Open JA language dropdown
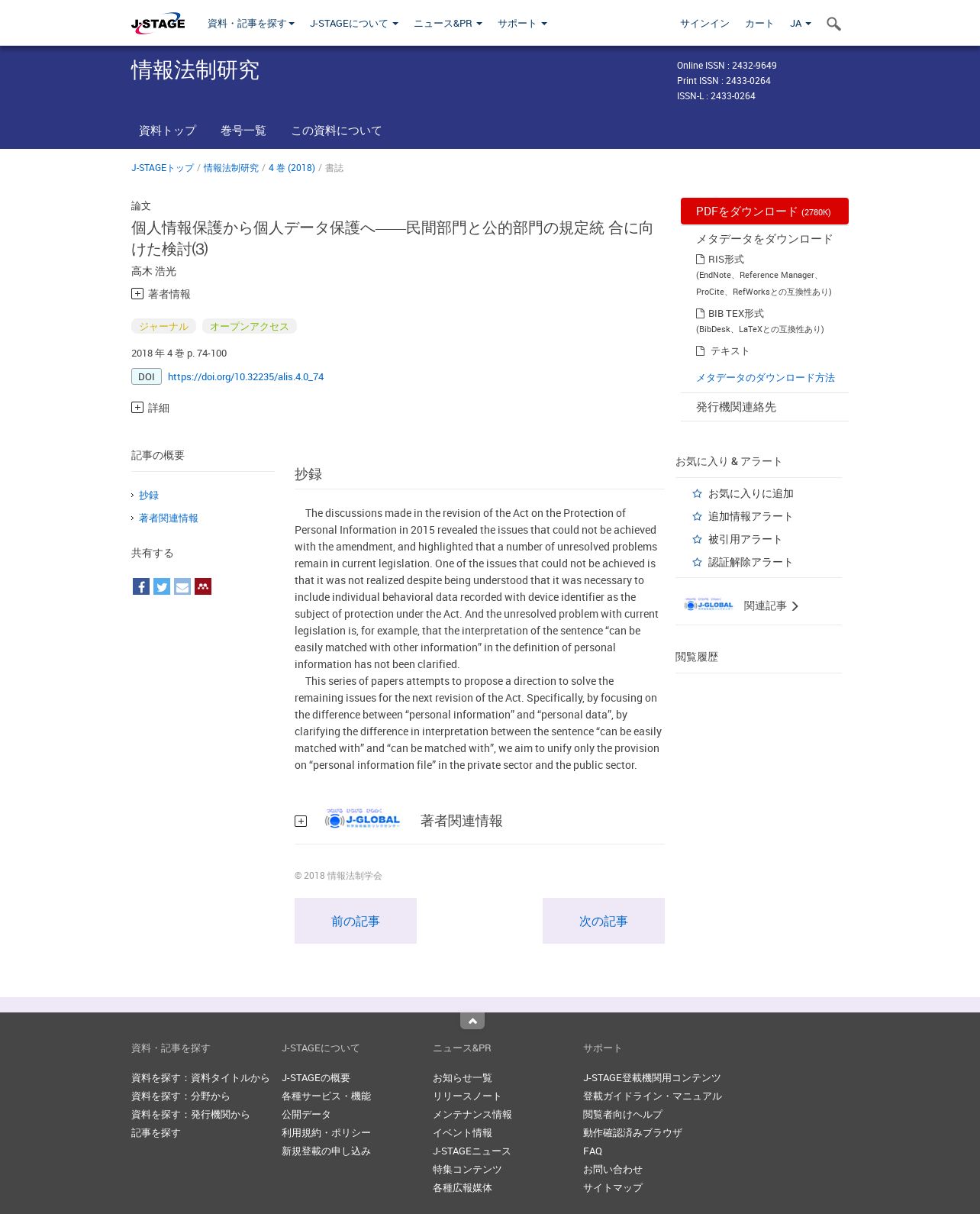The width and height of the screenshot is (980, 1214). point(801,24)
